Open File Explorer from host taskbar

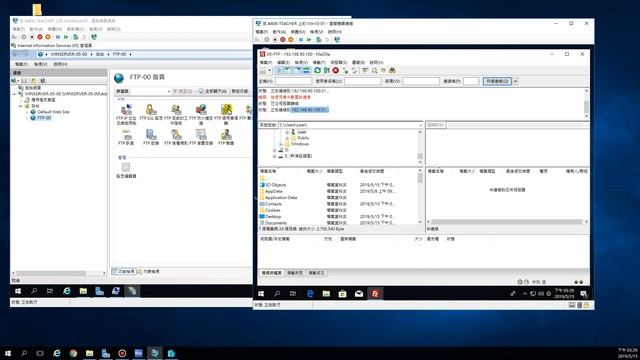(x=89, y=353)
